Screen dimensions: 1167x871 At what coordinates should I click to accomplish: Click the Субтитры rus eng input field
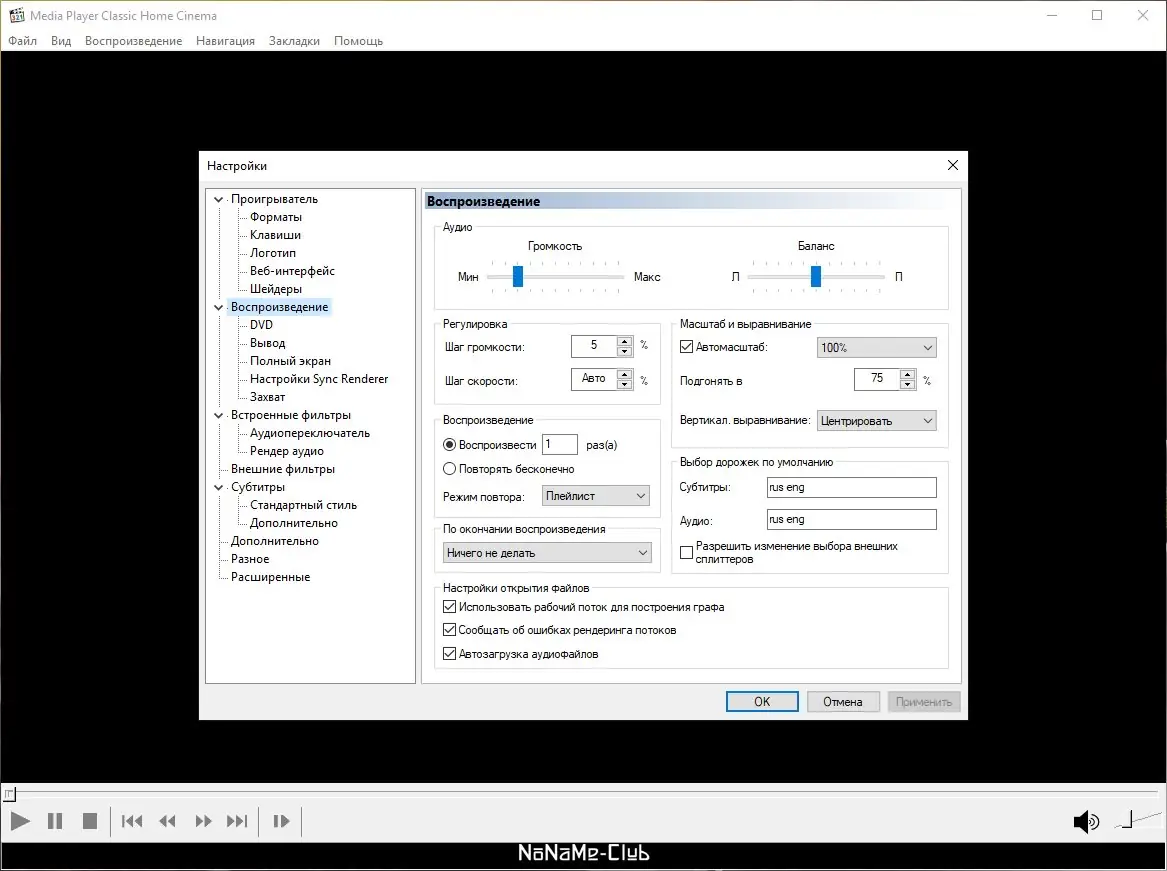coord(851,487)
